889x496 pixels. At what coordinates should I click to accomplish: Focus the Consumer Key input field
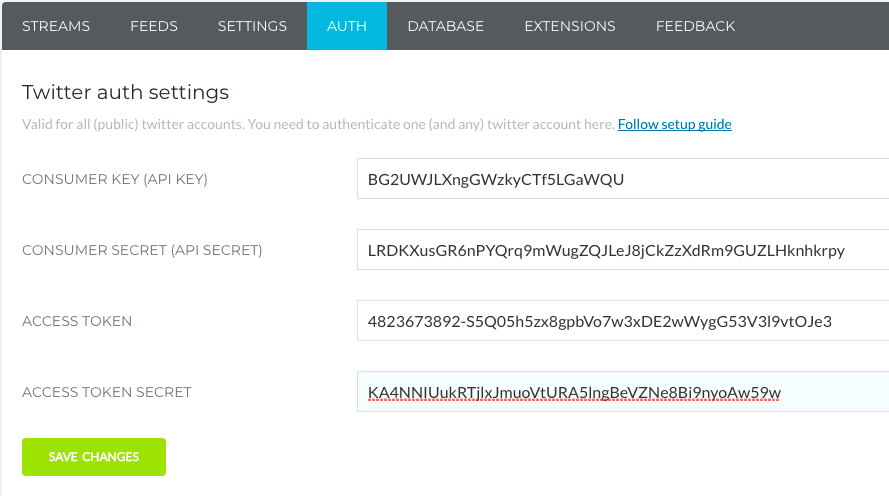pyautogui.click(x=622, y=180)
